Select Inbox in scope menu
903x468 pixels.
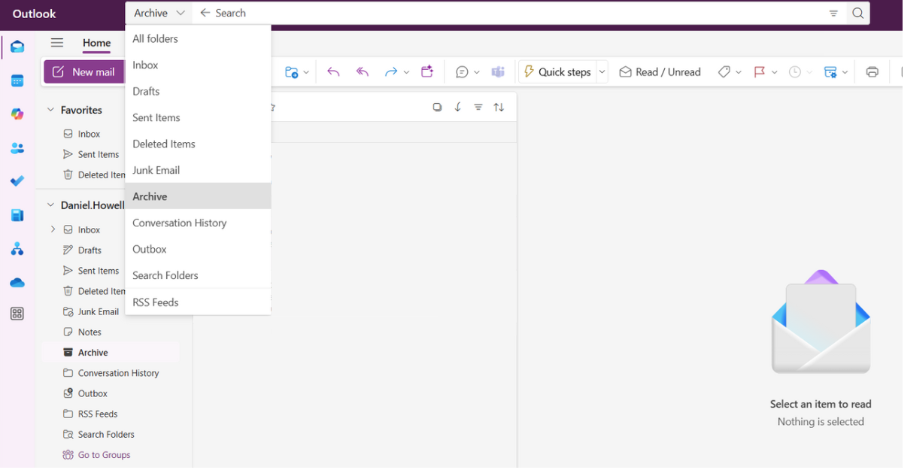[x=198, y=65]
